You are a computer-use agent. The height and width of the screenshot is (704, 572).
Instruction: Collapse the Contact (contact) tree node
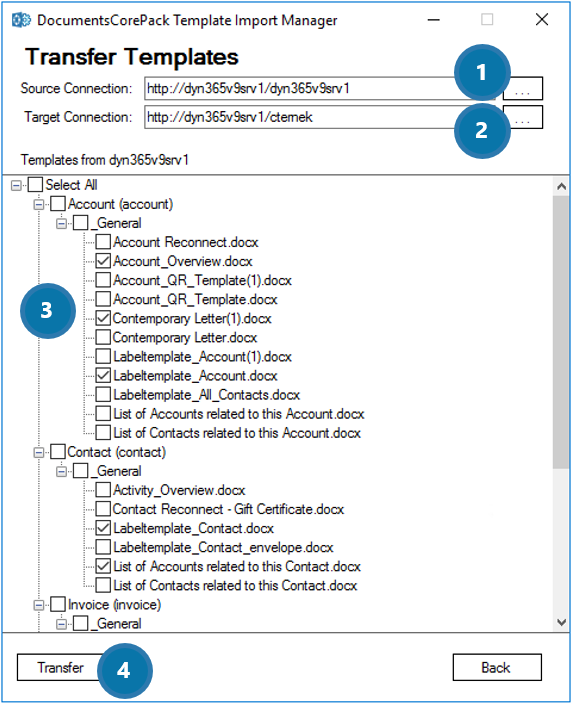click(39, 452)
